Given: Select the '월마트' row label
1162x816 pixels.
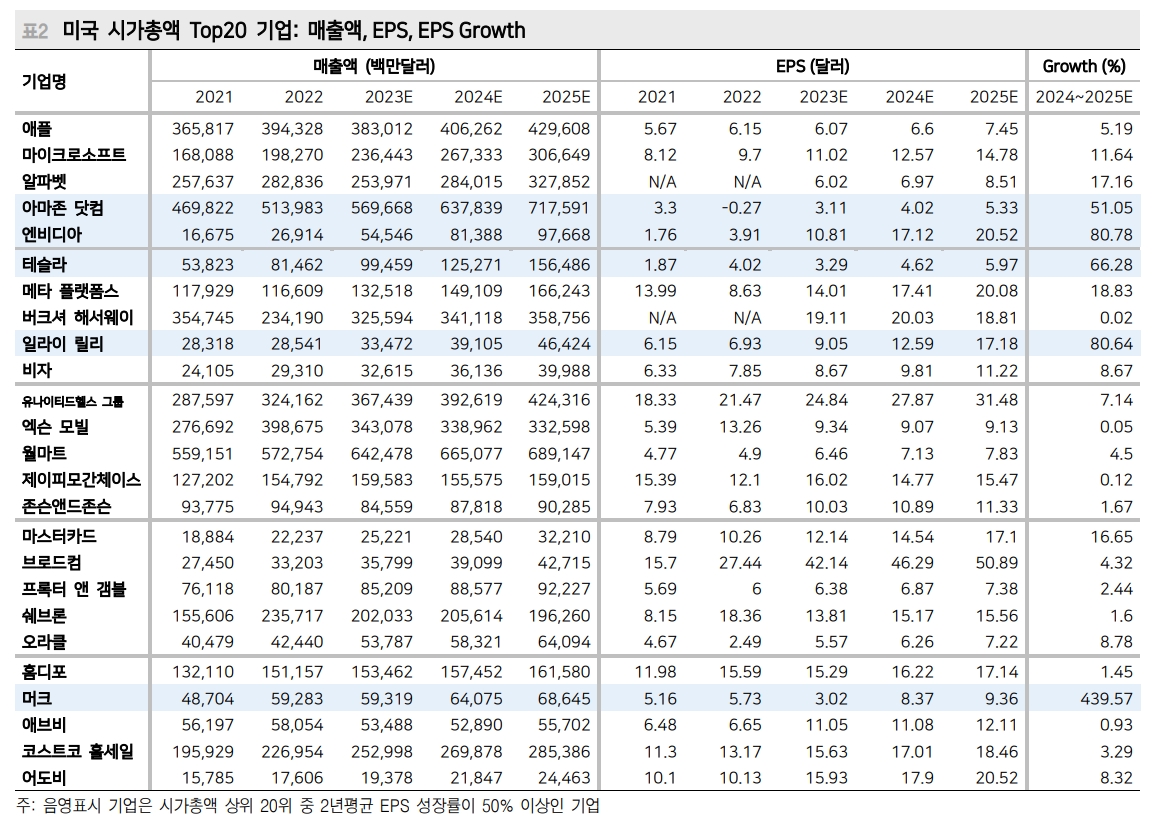Looking at the screenshot, I should pos(44,454).
